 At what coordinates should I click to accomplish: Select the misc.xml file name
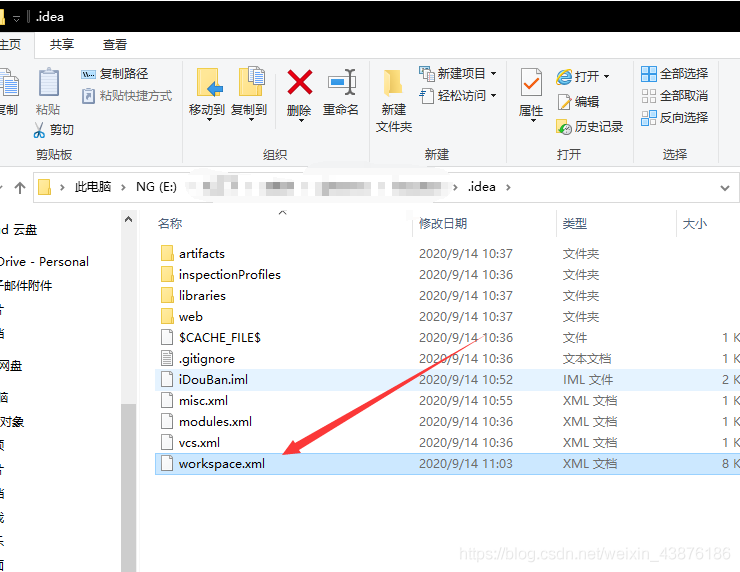(203, 401)
